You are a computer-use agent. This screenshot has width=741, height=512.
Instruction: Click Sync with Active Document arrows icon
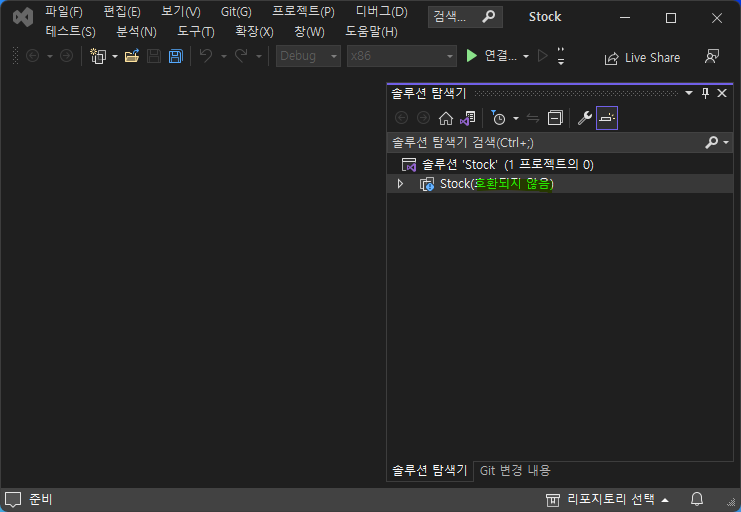click(x=533, y=118)
